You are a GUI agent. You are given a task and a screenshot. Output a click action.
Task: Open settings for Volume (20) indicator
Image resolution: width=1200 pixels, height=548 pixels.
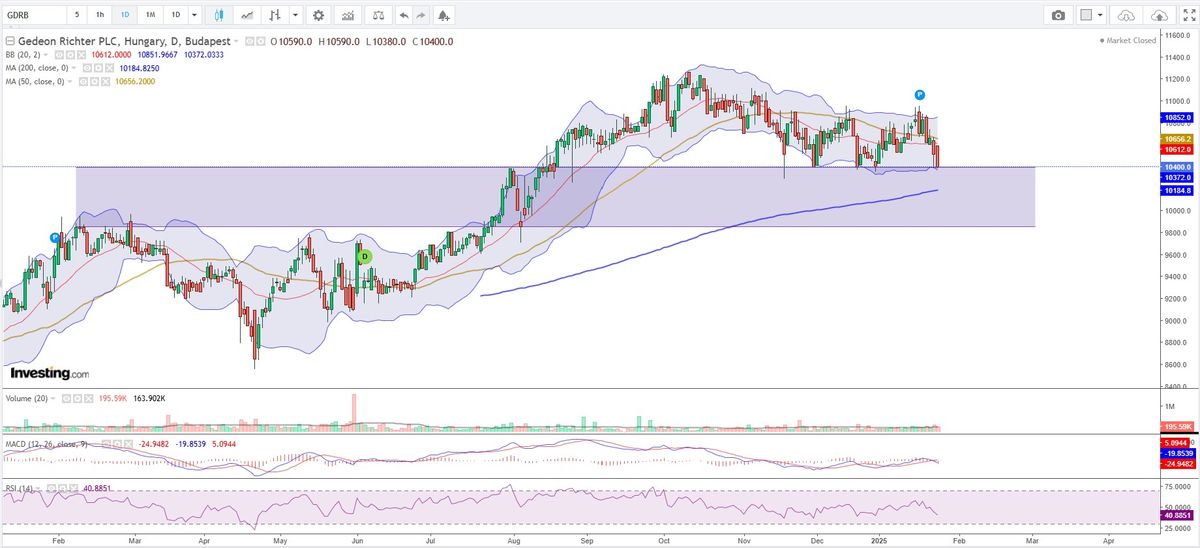[x=77, y=398]
